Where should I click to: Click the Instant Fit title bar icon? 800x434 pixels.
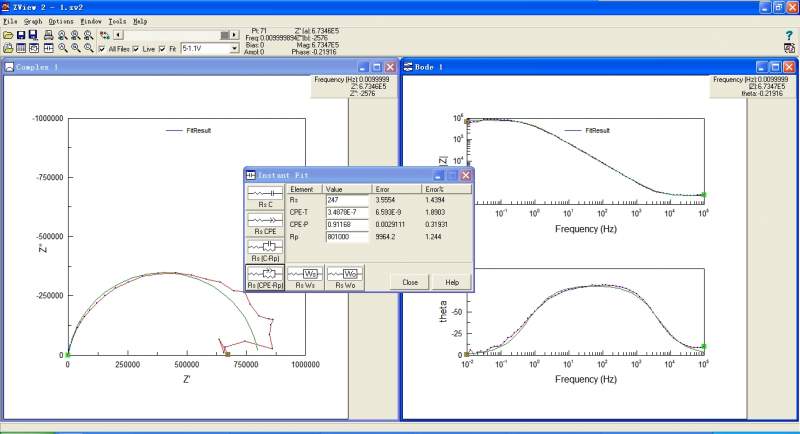251,175
